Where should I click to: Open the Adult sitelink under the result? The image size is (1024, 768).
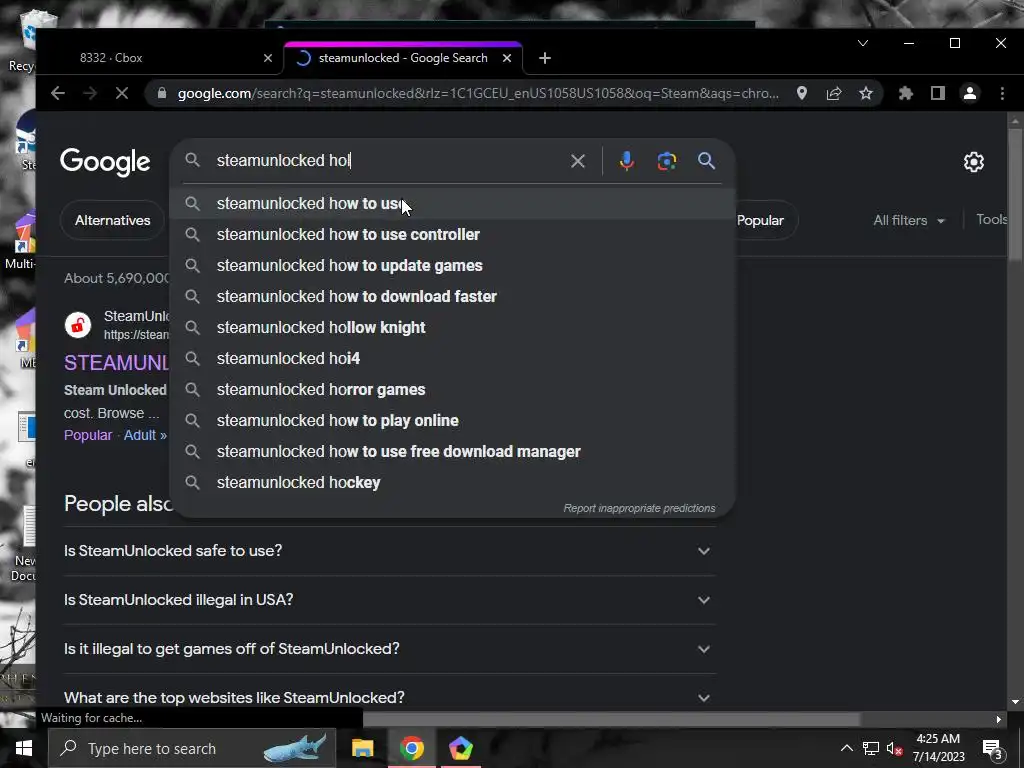click(x=145, y=435)
